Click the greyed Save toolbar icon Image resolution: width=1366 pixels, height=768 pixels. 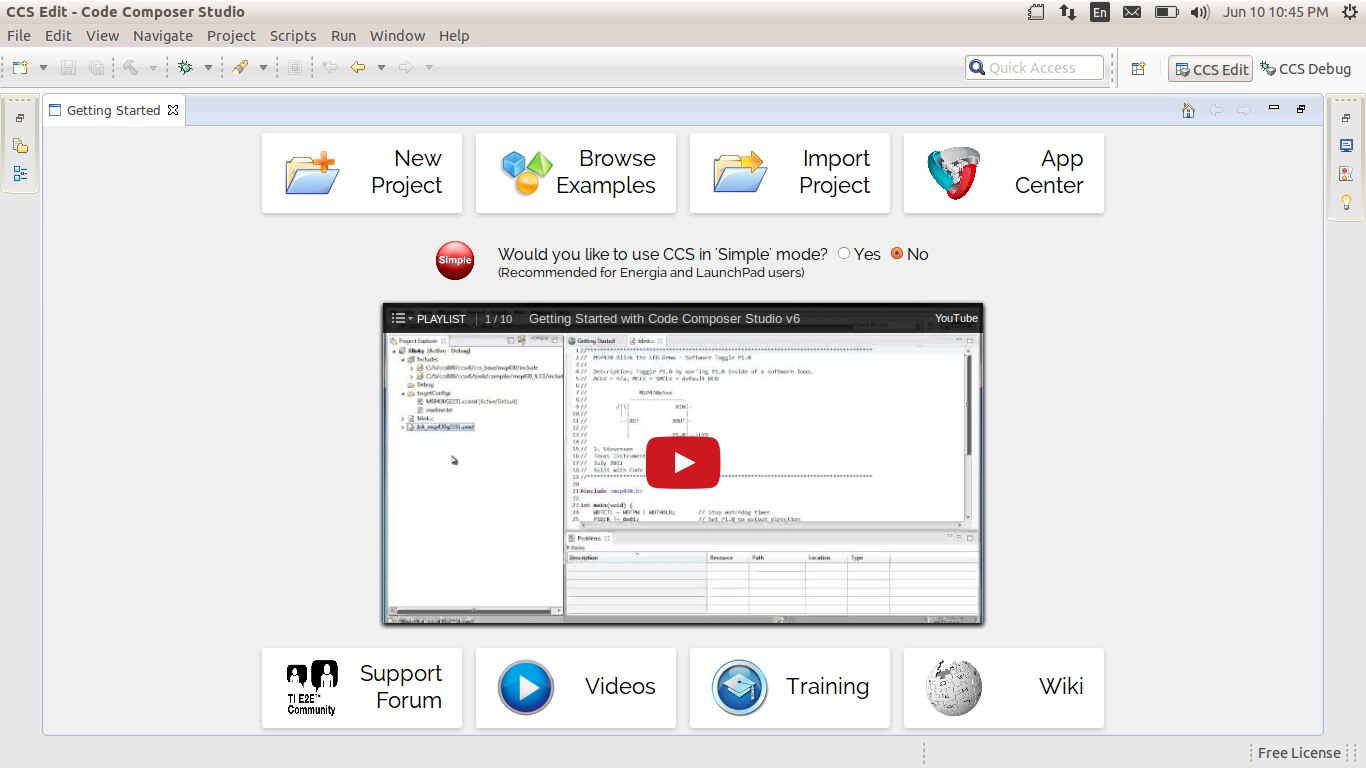(x=69, y=68)
